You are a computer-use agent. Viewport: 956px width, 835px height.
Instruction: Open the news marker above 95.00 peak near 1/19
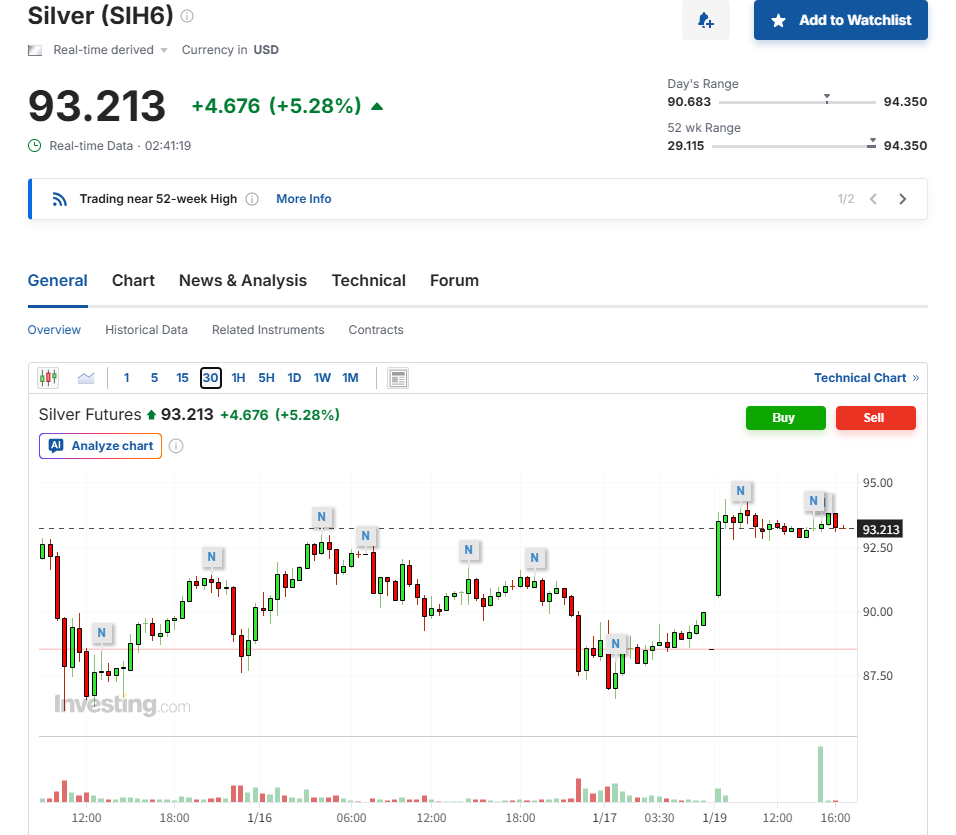(x=740, y=491)
